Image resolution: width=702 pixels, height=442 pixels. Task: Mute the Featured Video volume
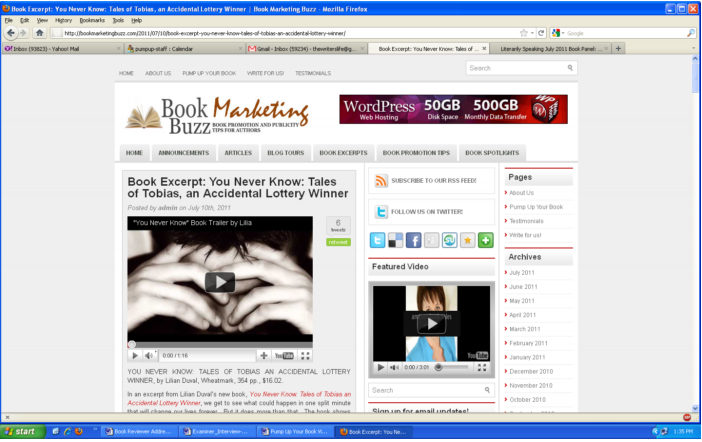pos(394,368)
